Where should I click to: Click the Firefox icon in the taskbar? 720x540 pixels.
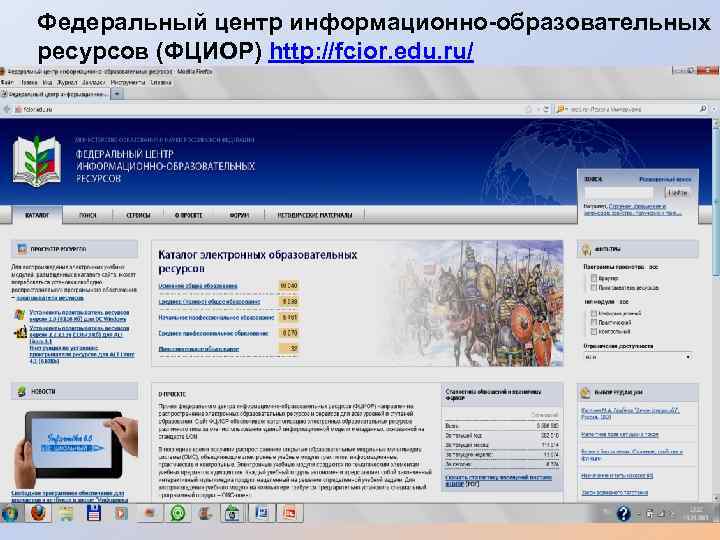[x=39, y=513]
